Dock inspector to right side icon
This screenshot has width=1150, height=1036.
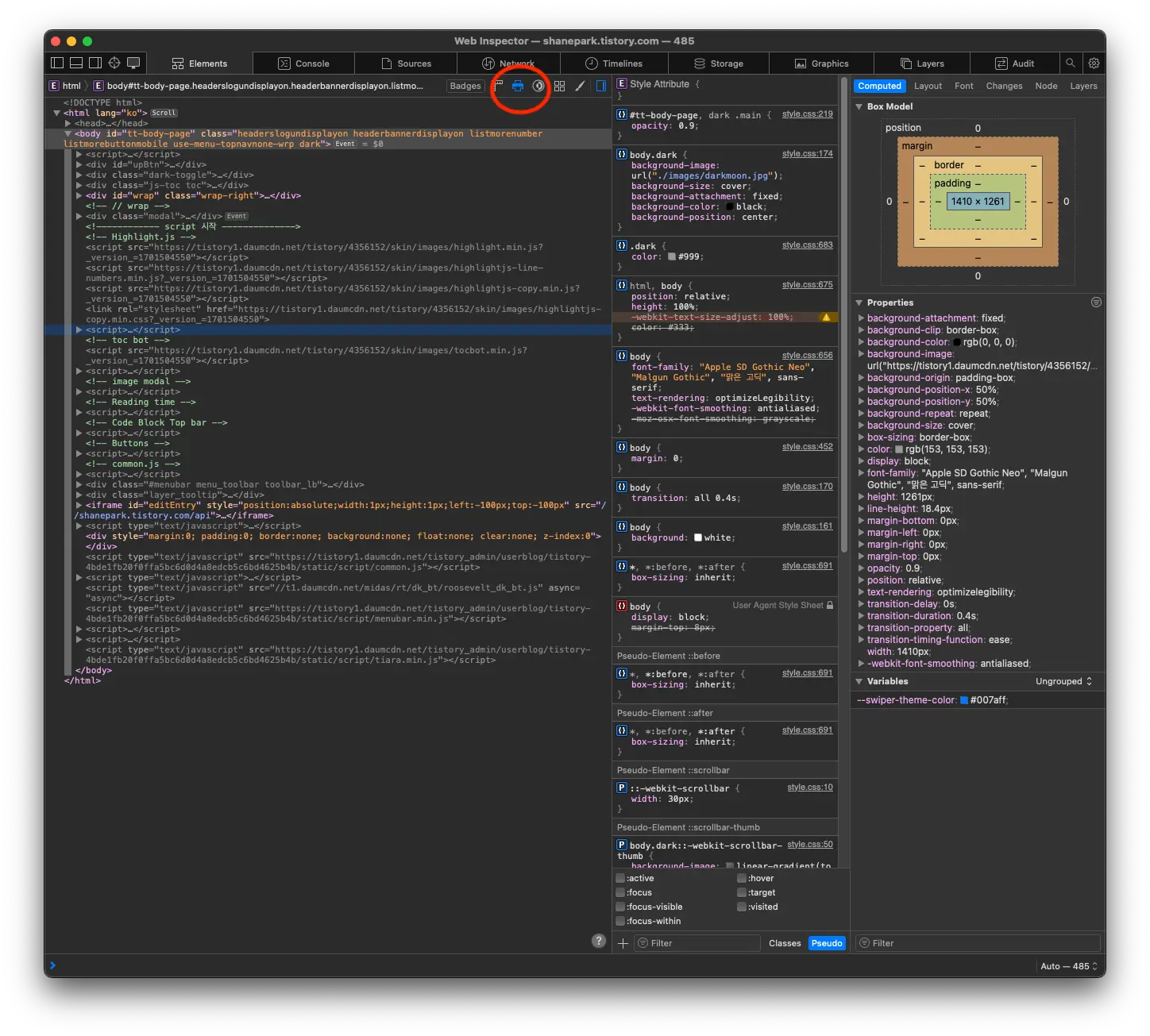point(95,63)
